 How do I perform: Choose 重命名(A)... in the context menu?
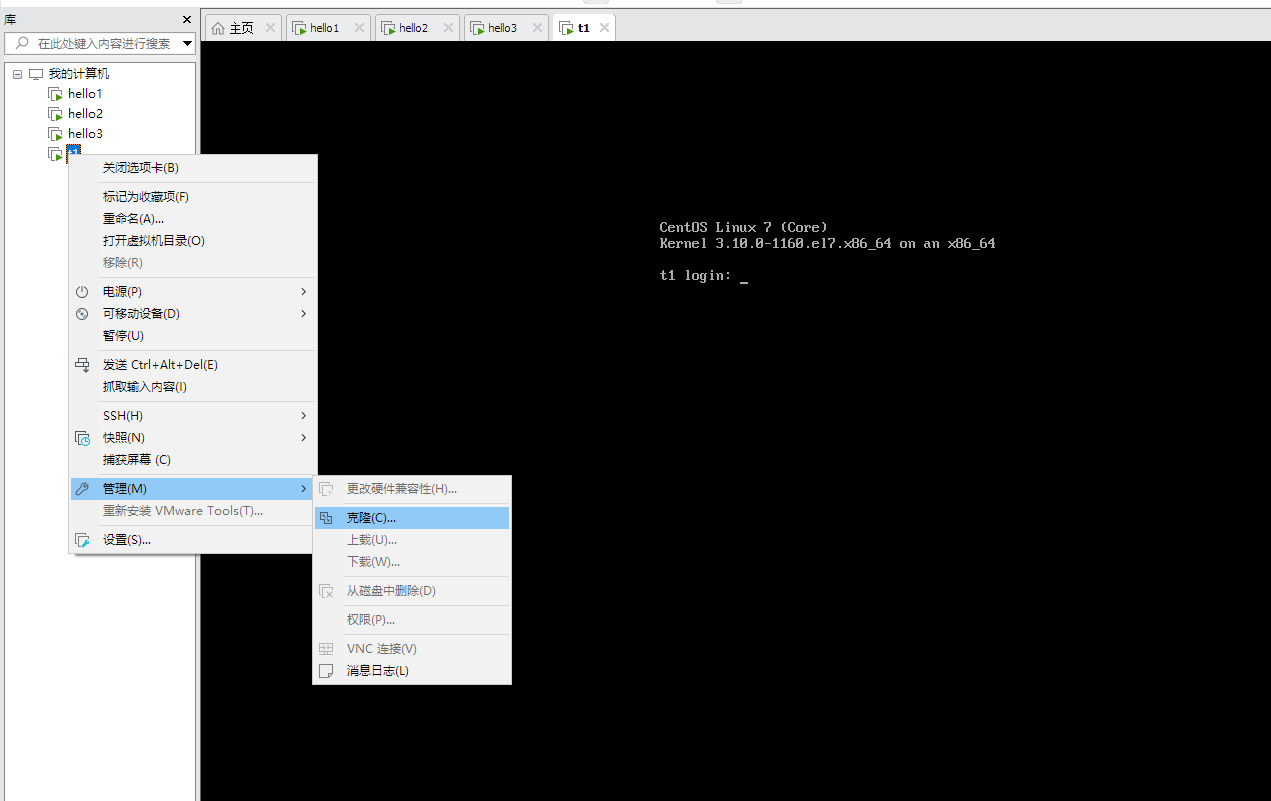[133, 219]
